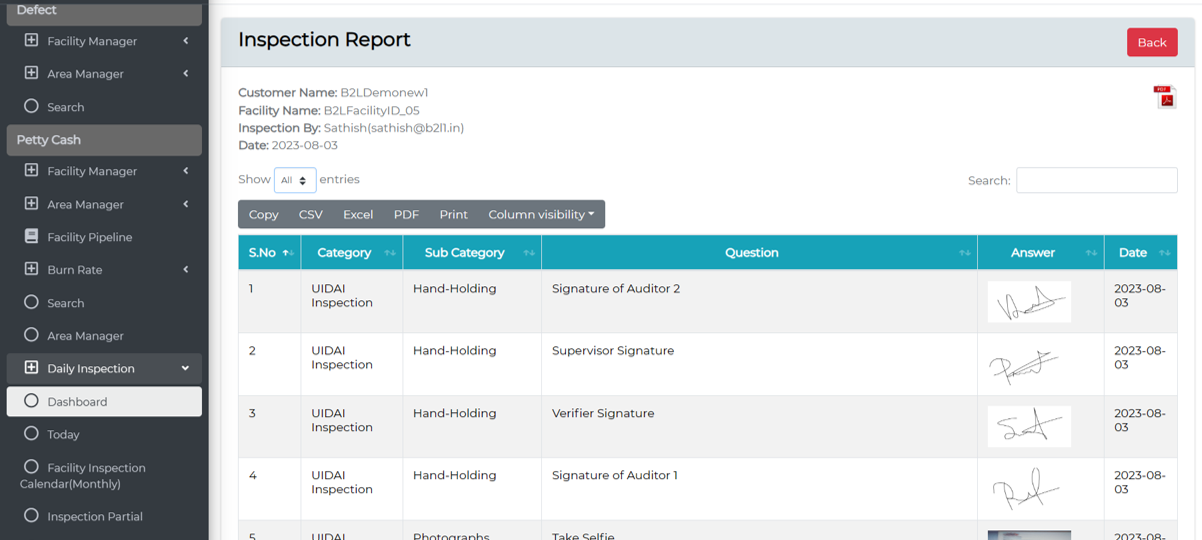Click the plus icon beside Burn Rate
Screen dimensions: 1202x540
coord(31,270)
